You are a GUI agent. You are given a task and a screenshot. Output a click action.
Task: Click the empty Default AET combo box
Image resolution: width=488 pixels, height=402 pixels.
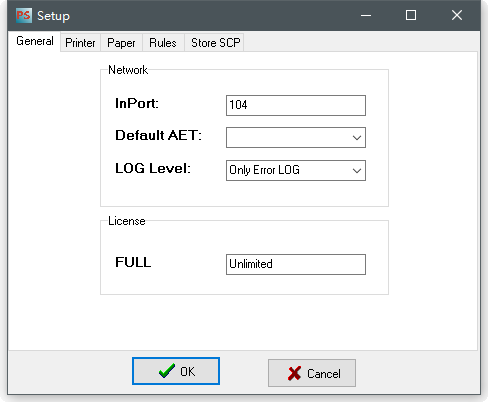click(296, 137)
